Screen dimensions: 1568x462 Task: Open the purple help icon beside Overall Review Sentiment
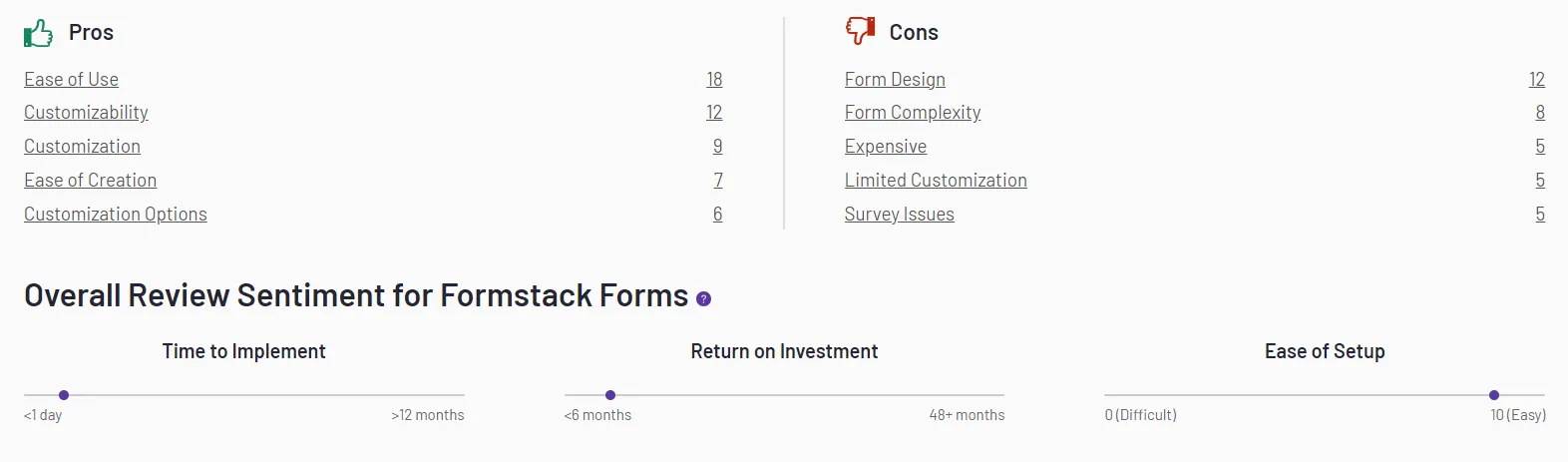point(703,298)
